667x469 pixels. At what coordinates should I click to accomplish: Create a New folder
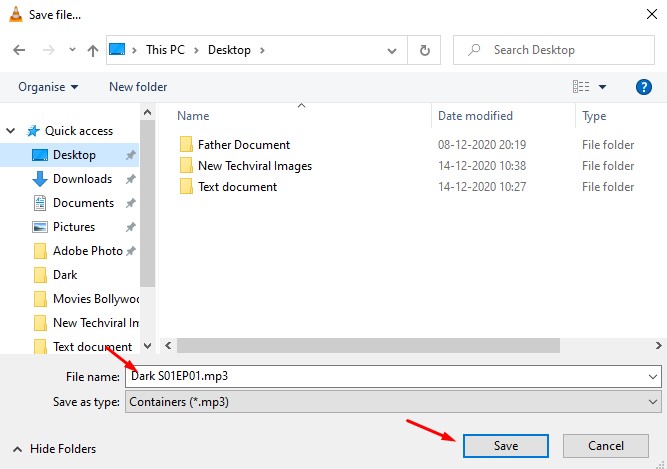(138, 87)
